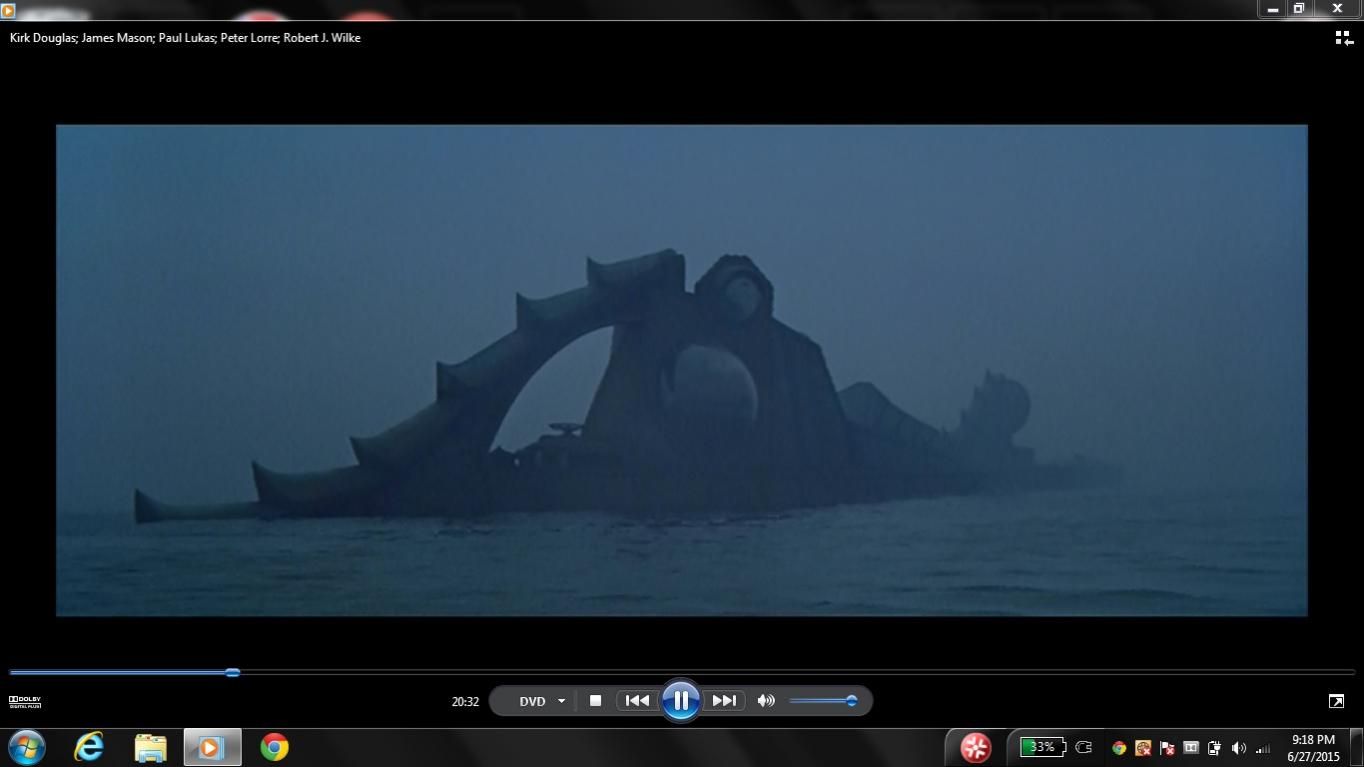Click the 20:32 elapsed time display

click(x=465, y=702)
